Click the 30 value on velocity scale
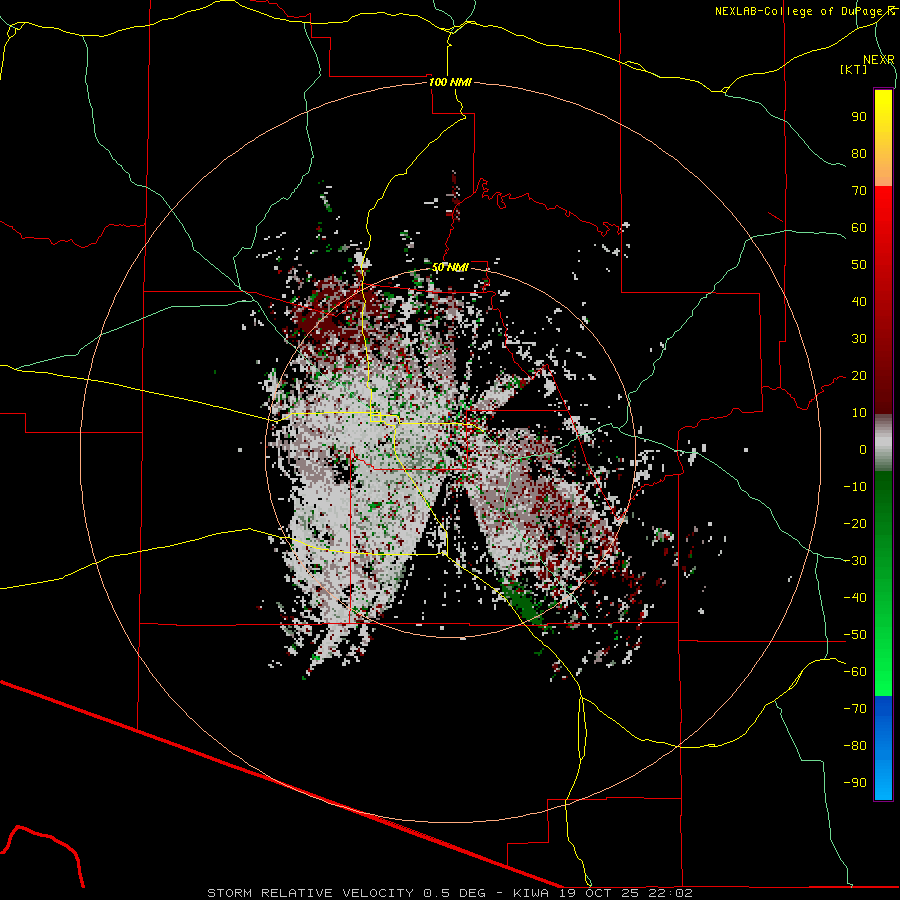The width and height of the screenshot is (900, 900). tap(859, 339)
